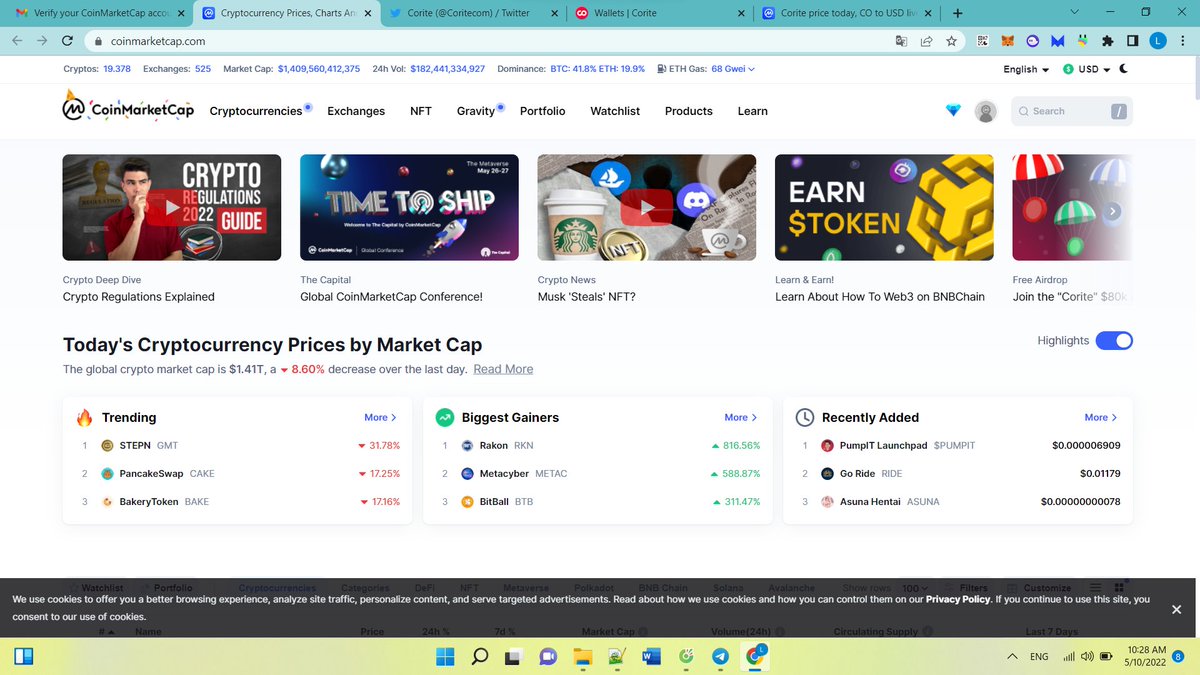
Task: Click the blue M extension icon
Action: coord(1057,41)
